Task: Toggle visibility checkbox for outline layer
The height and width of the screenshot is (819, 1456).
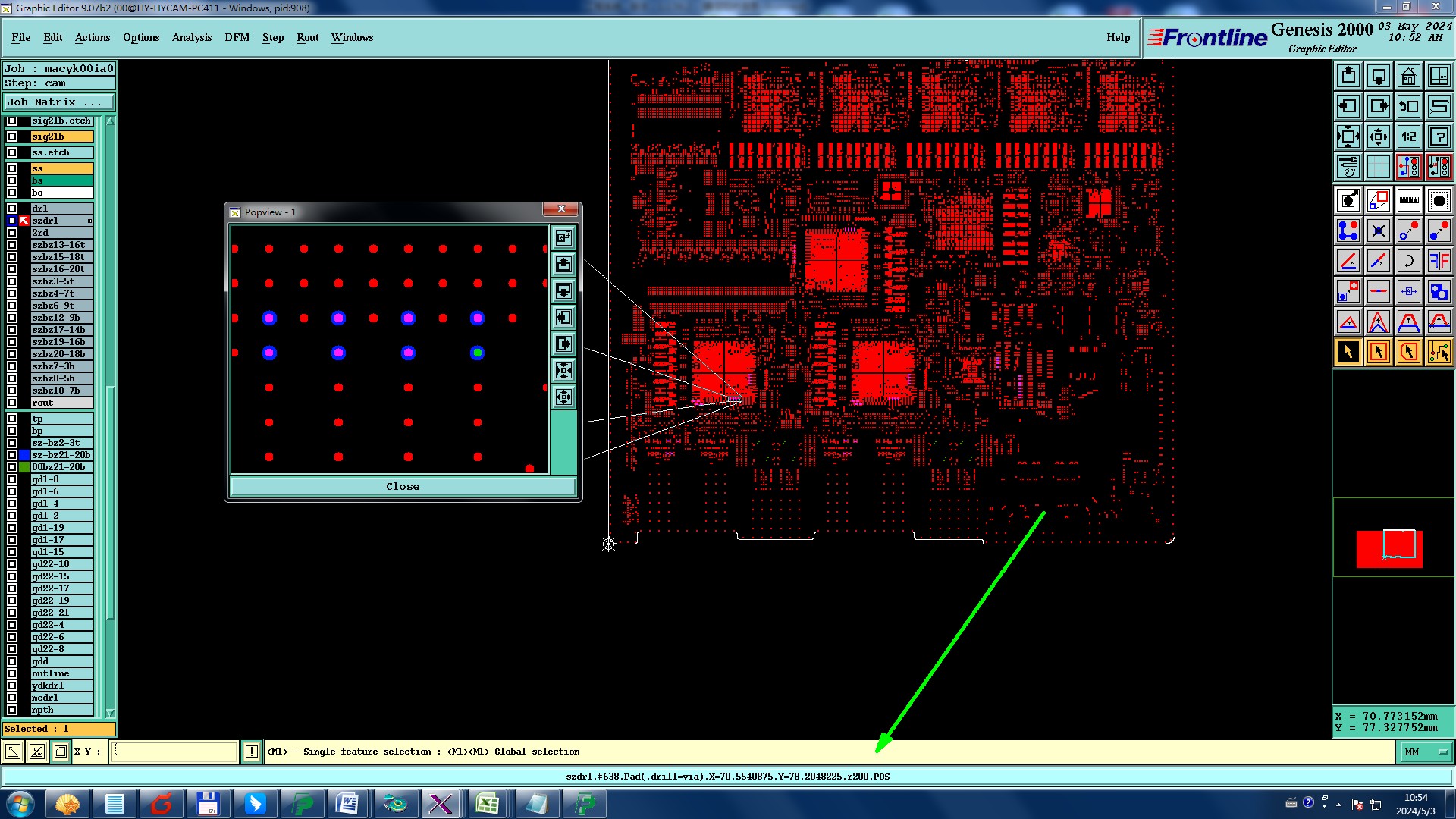Action: 12,673
